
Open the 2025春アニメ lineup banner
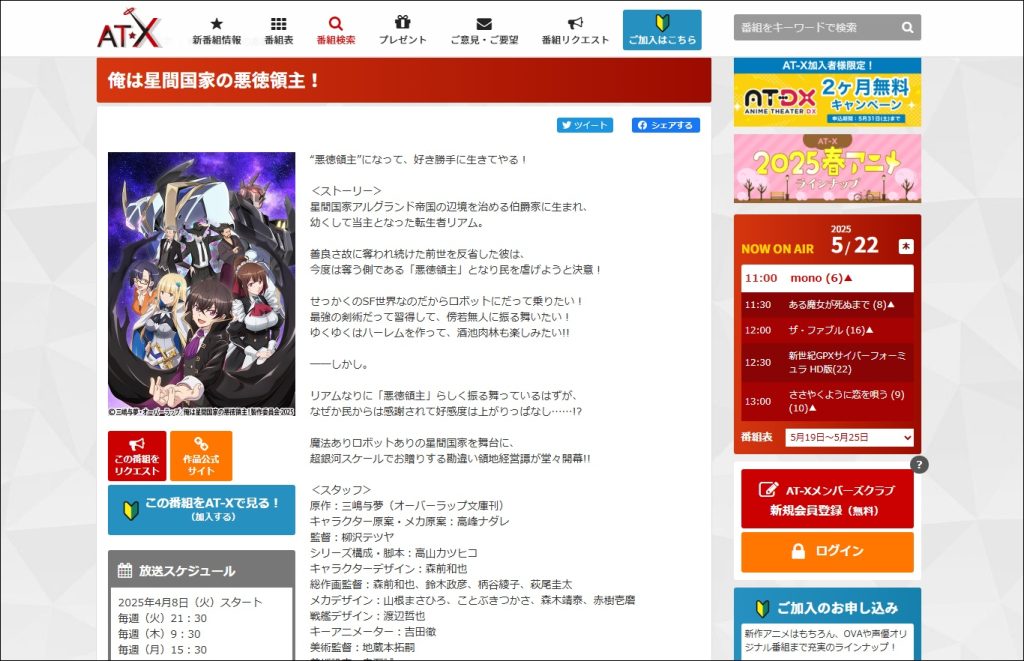826,168
